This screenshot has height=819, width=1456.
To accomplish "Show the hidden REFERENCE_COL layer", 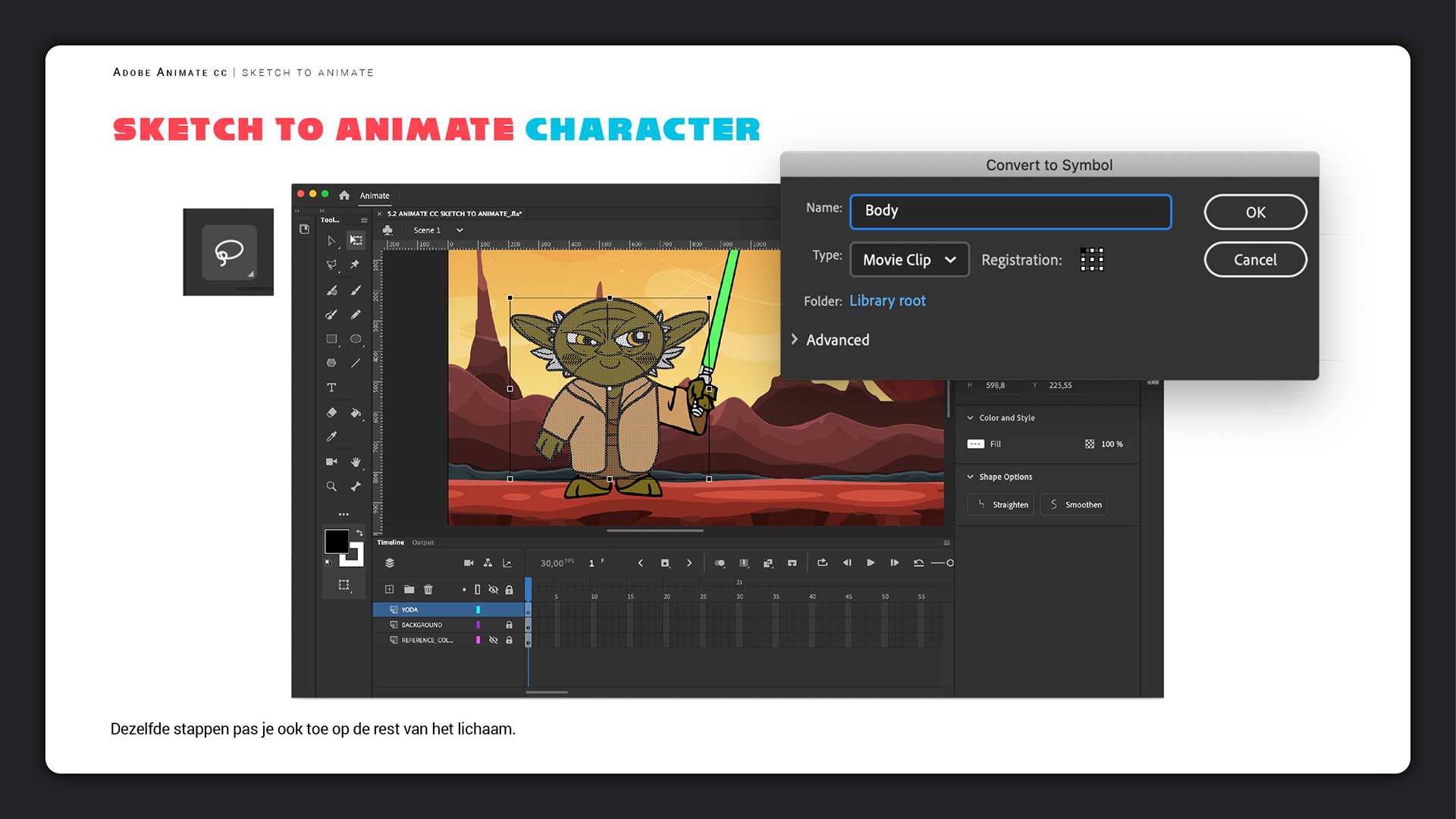I will (493, 640).
